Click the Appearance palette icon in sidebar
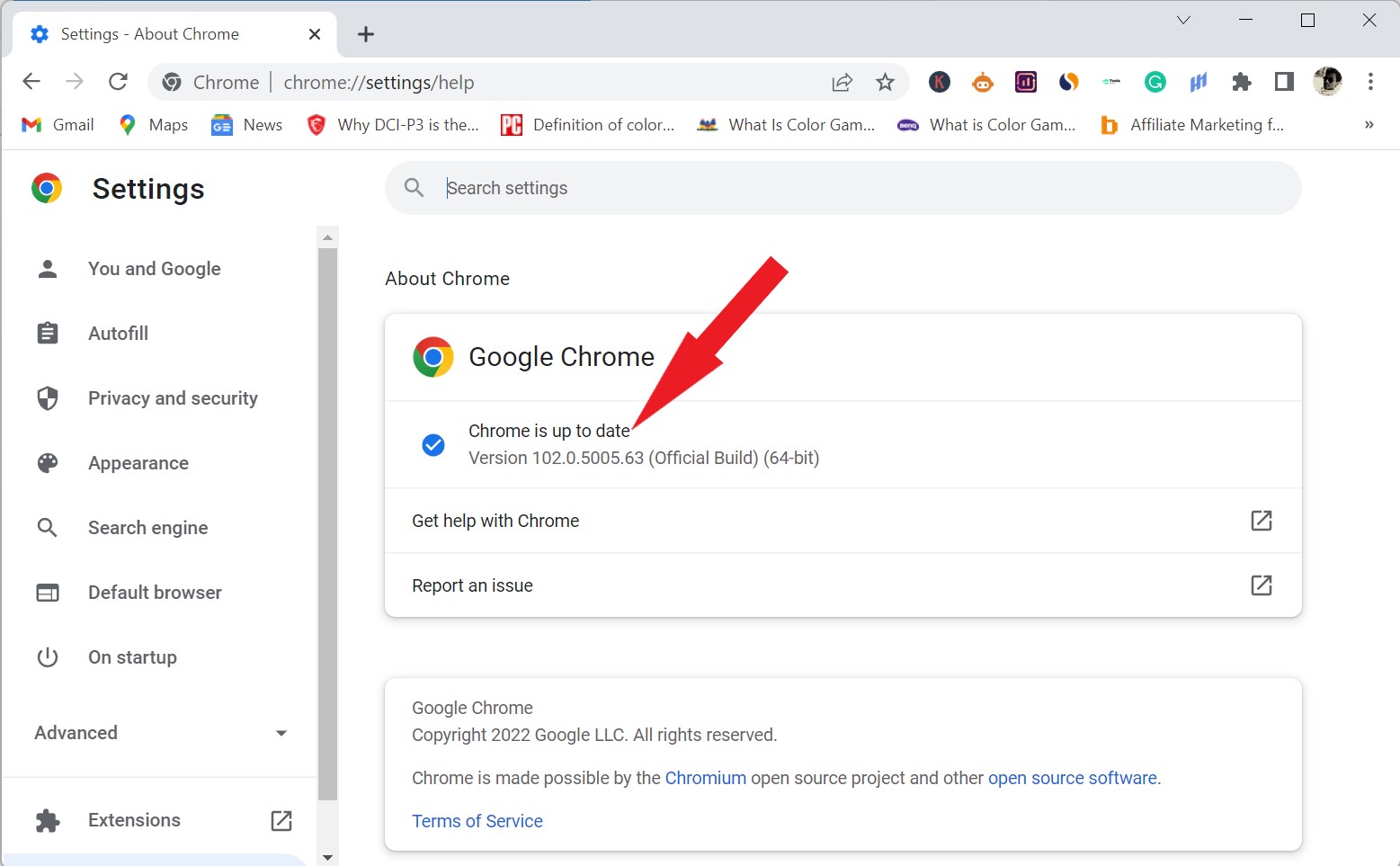This screenshot has height=866, width=1400. tap(47, 463)
